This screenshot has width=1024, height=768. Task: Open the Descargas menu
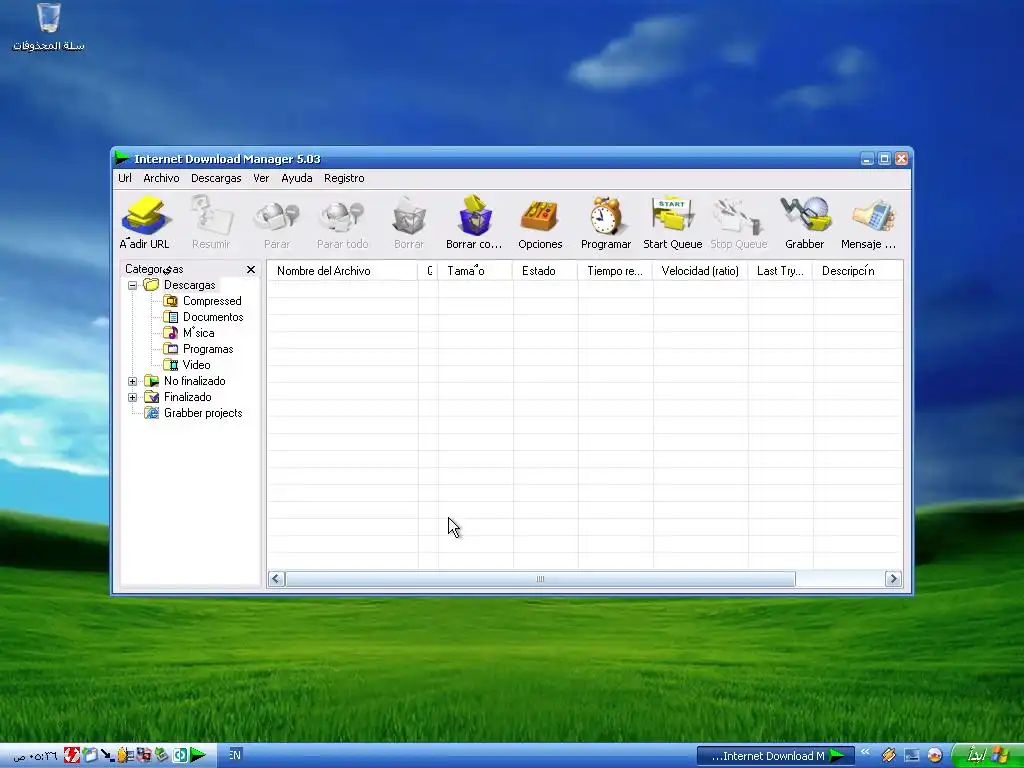click(x=216, y=178)
